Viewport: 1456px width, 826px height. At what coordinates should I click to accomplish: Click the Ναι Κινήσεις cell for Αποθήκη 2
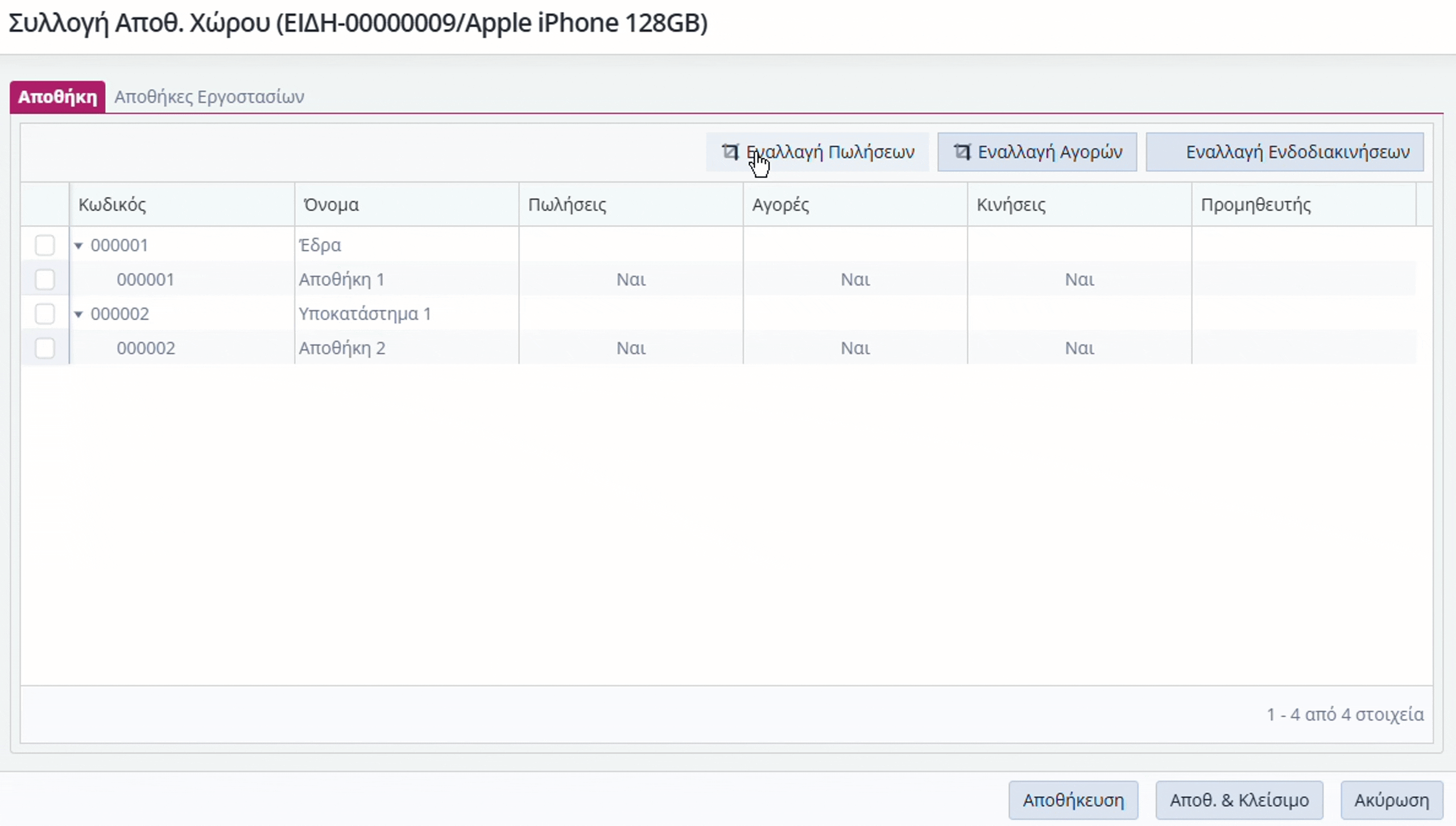coord(1079,348)
